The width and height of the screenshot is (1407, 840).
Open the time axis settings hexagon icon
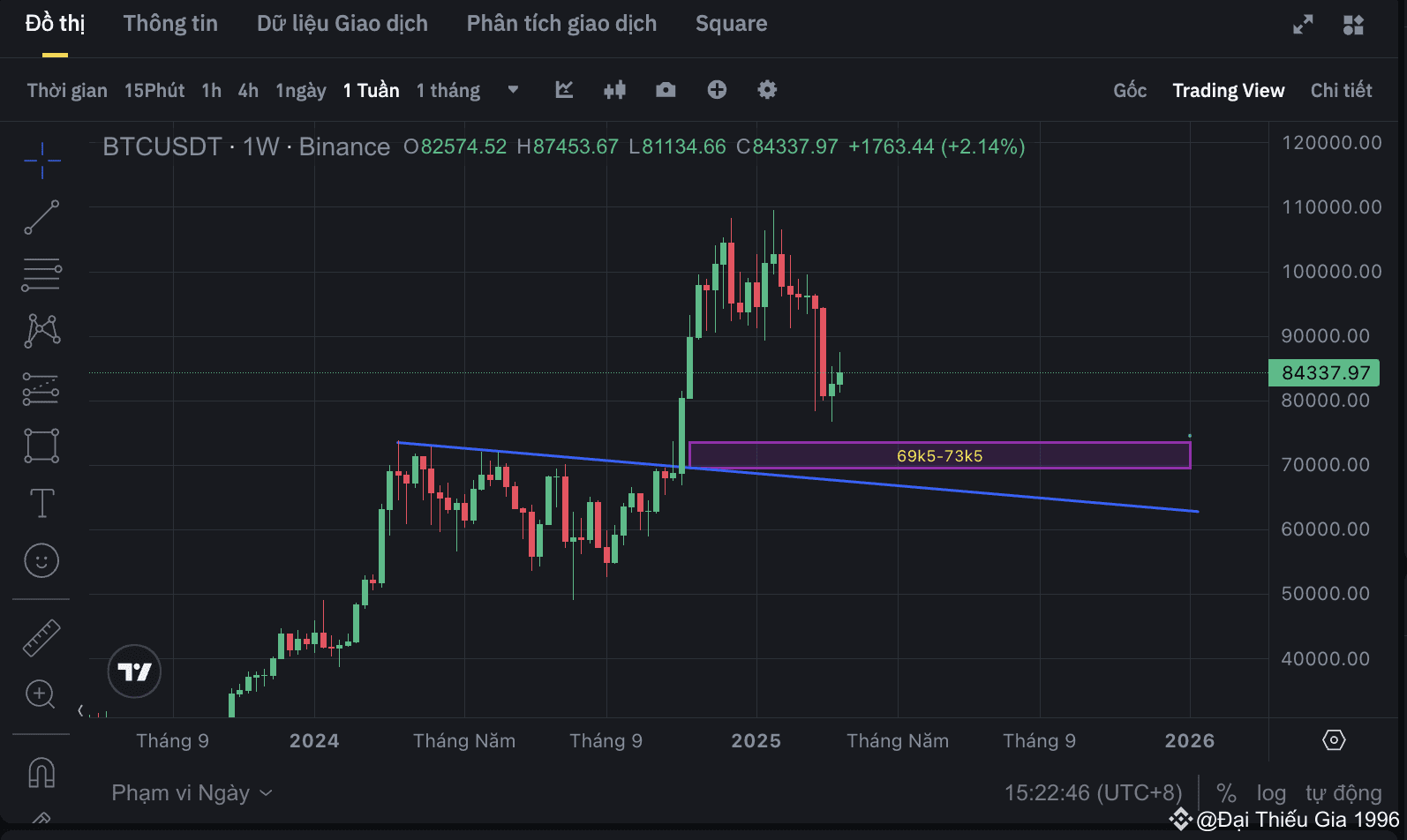1334,740
